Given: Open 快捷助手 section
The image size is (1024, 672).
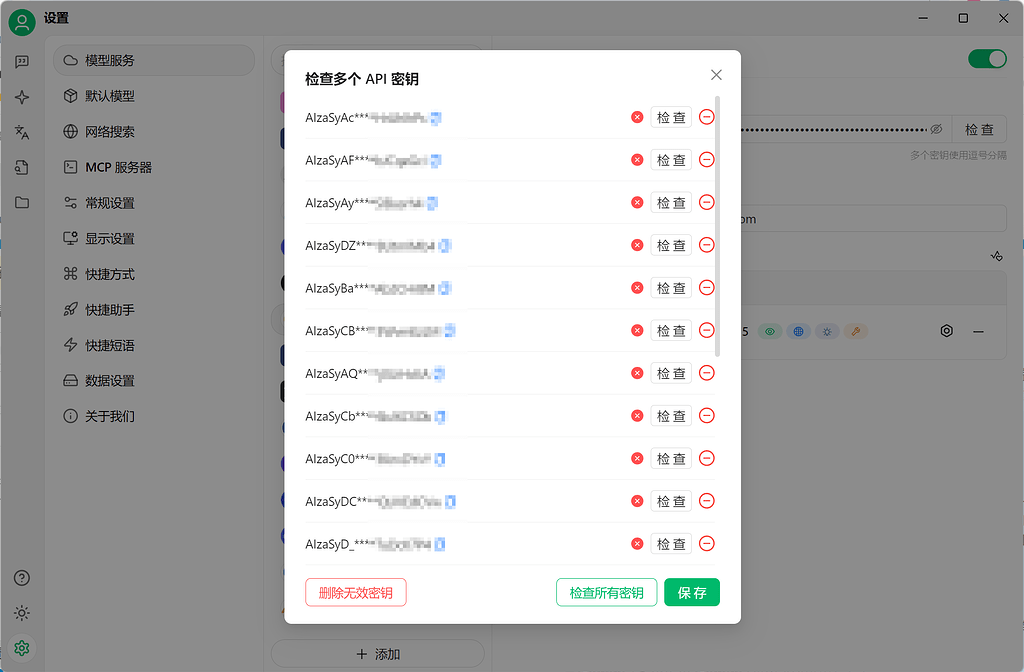Looking at the screenshot, I should [154, 310].
